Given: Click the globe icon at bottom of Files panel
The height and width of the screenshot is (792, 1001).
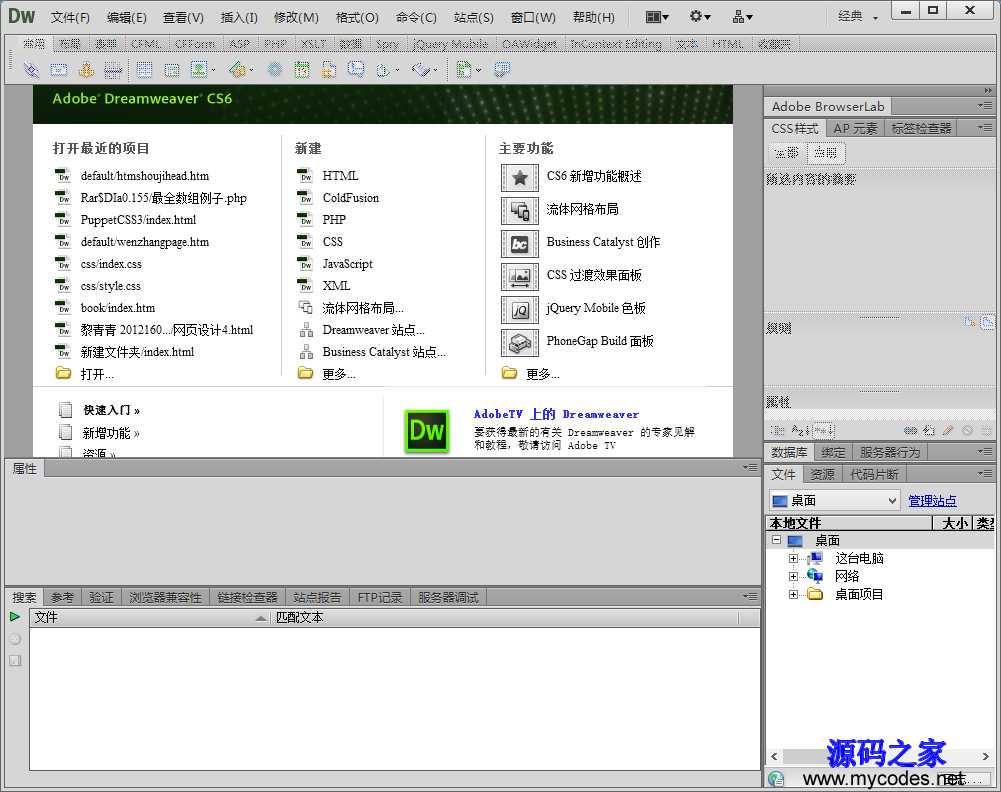Looking at the screenshot, I should coord(776,778).
